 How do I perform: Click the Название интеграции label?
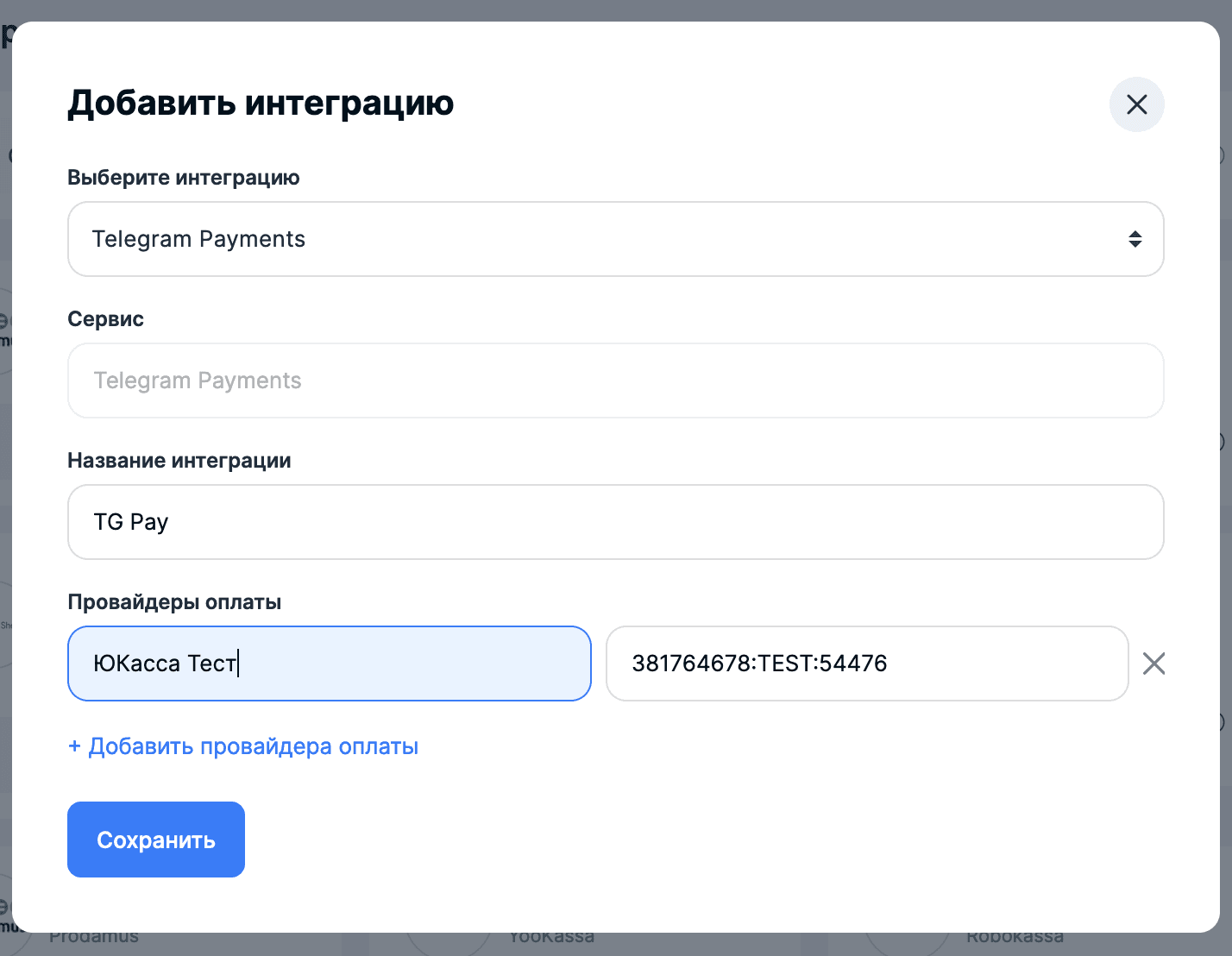click(x=179, y=461)
